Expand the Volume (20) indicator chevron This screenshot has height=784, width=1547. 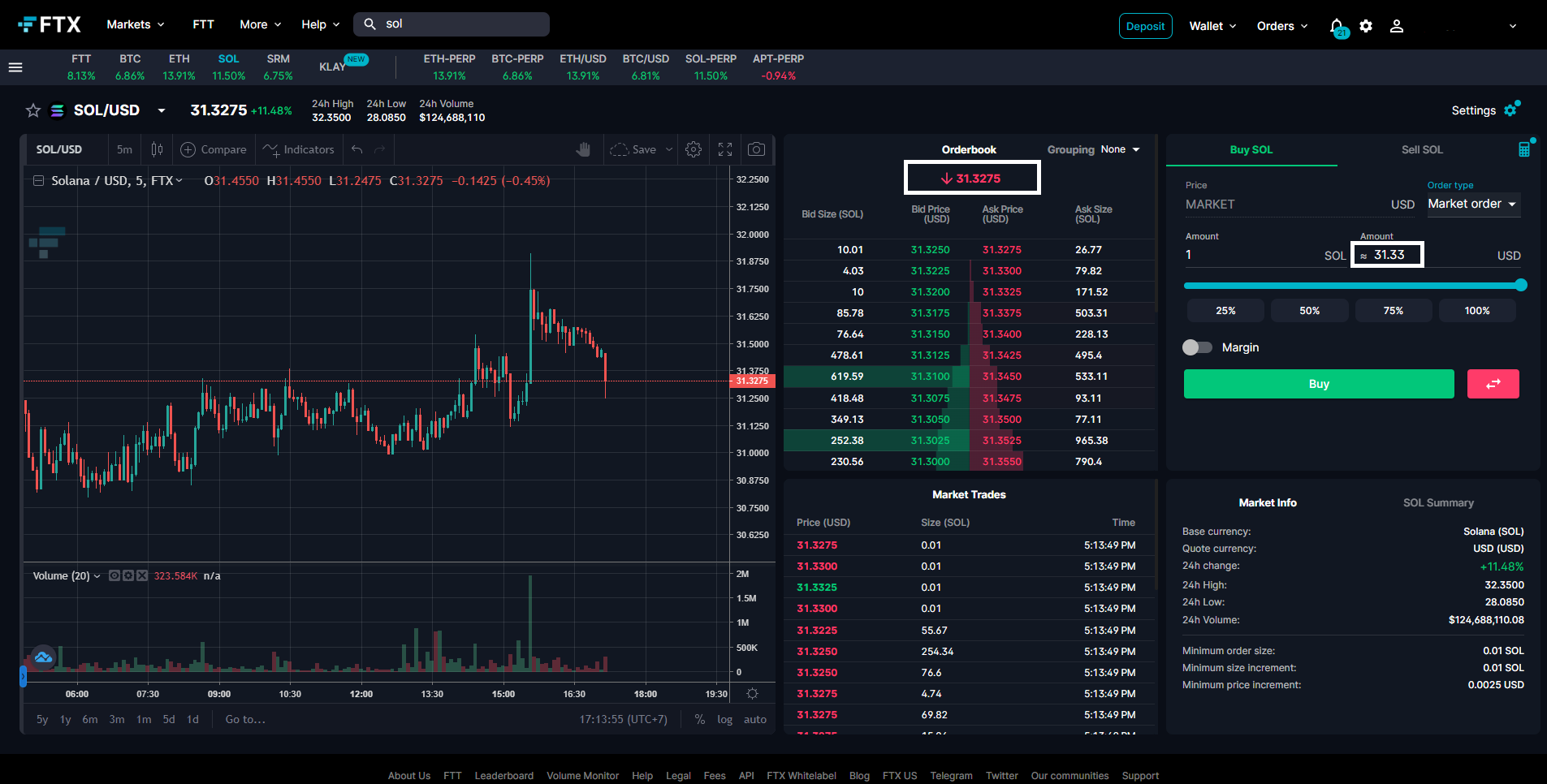97,575
